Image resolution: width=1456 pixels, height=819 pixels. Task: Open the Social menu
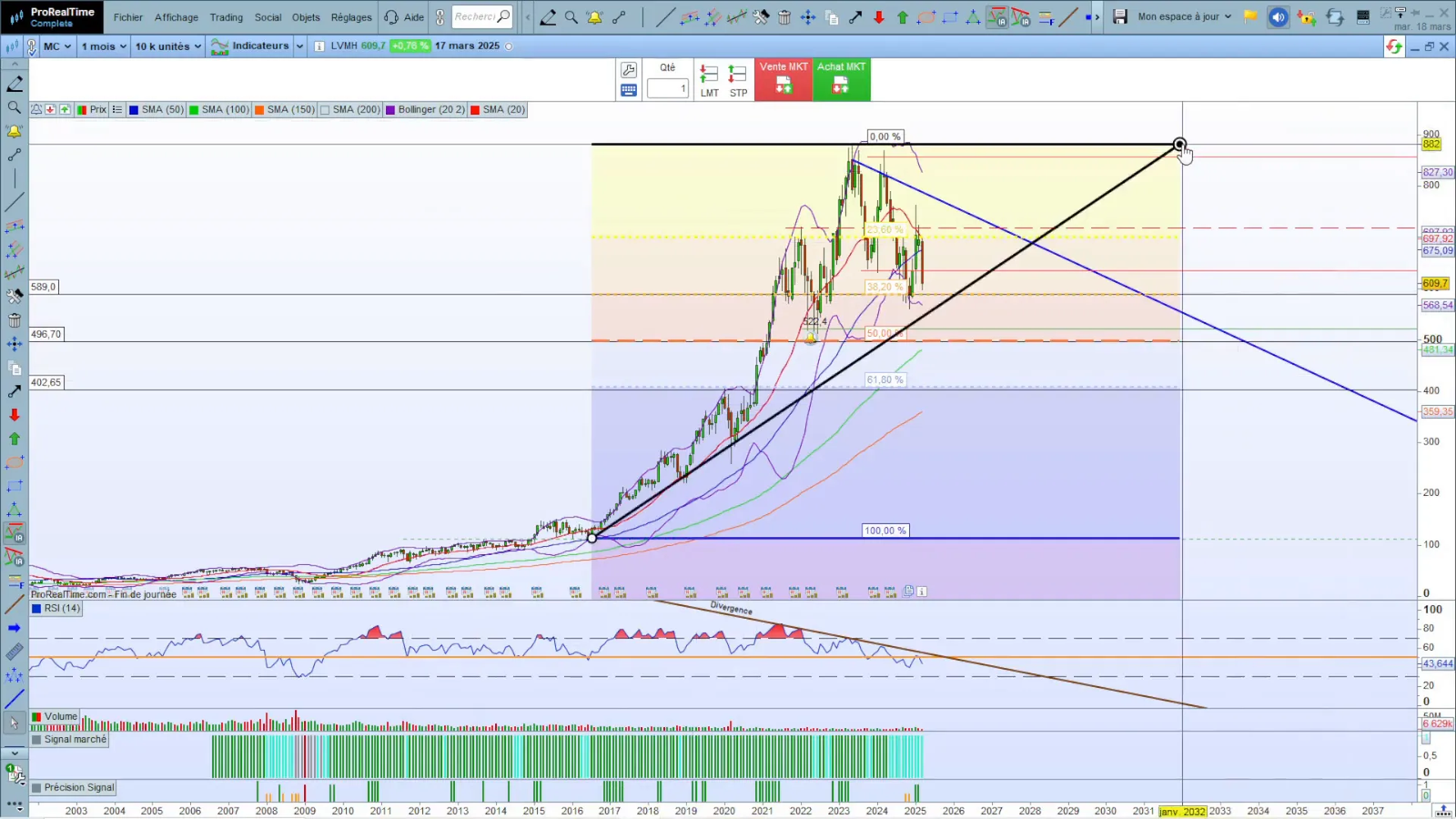(x=268, y=17)
